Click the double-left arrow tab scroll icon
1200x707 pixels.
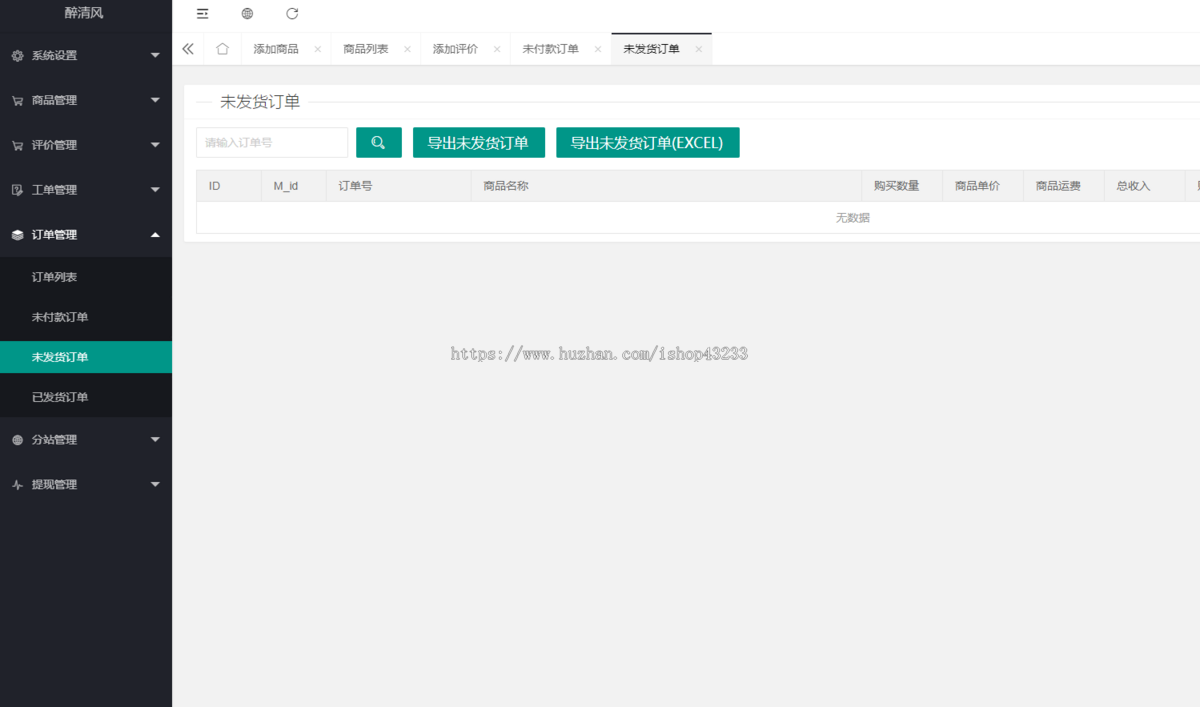click(188, 49)
